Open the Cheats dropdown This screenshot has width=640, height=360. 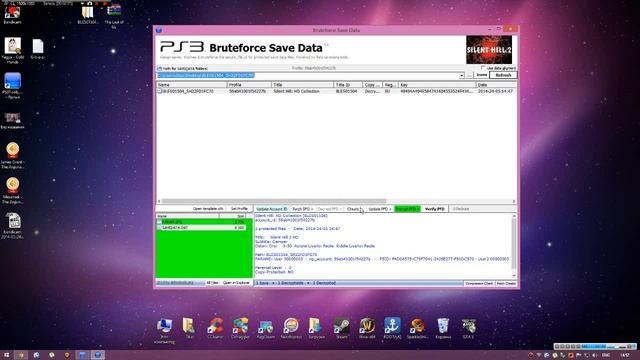353,209
